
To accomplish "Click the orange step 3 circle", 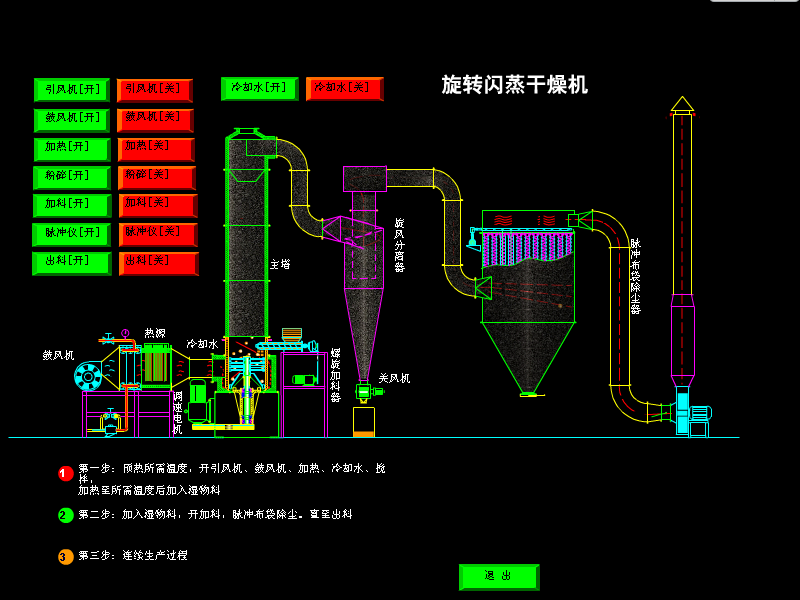I will [66, 556].
